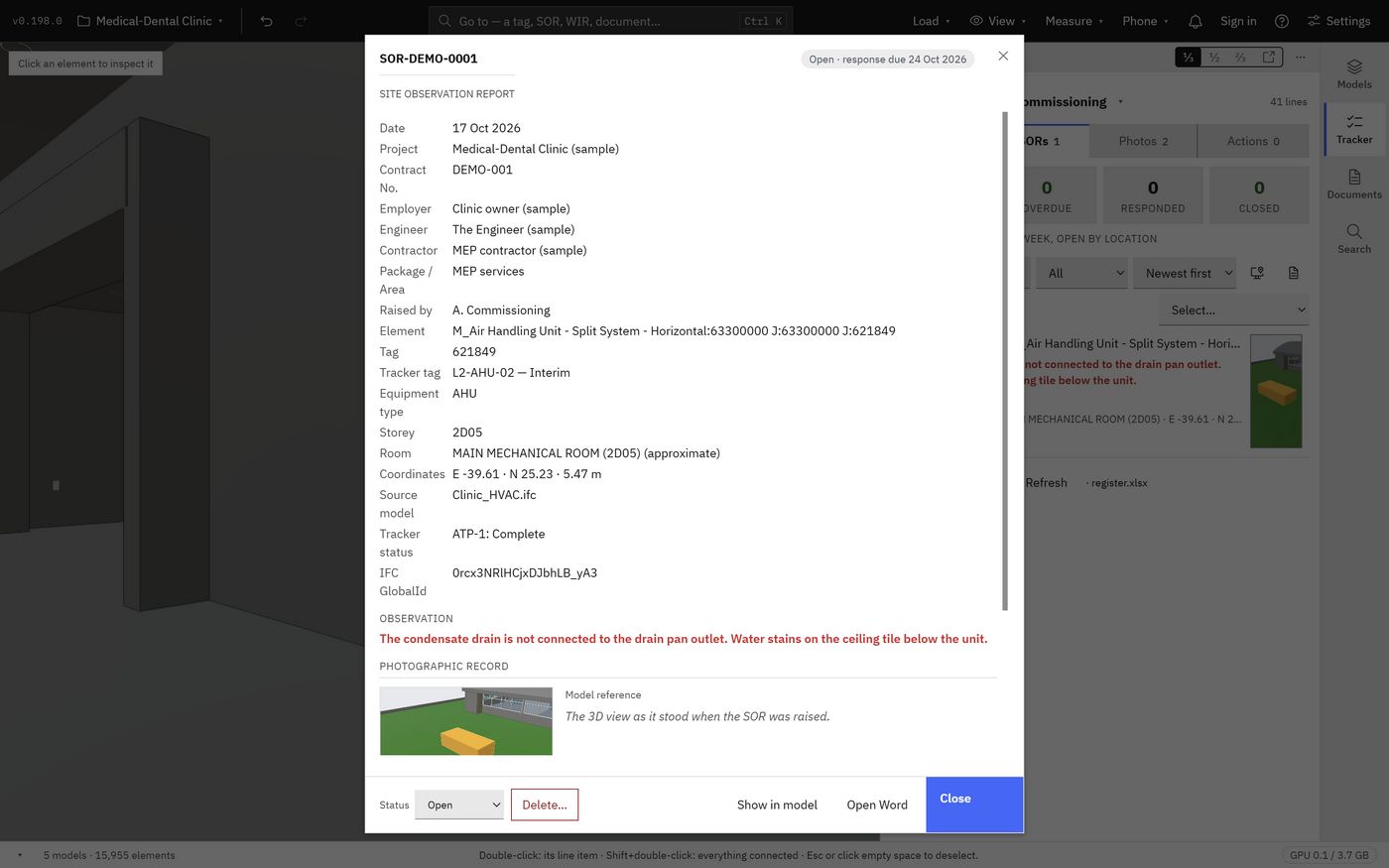Viewport: 1389px width, 868px height.
Task: Open Settings
Action: point(1338,21)
